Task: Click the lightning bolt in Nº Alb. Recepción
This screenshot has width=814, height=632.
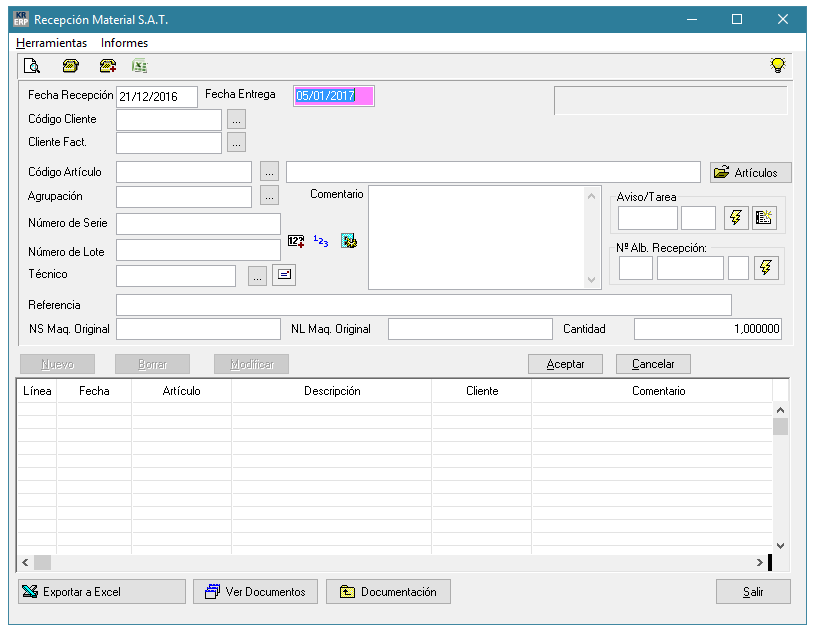Action: pyautogui.click(x=766, y=268)
